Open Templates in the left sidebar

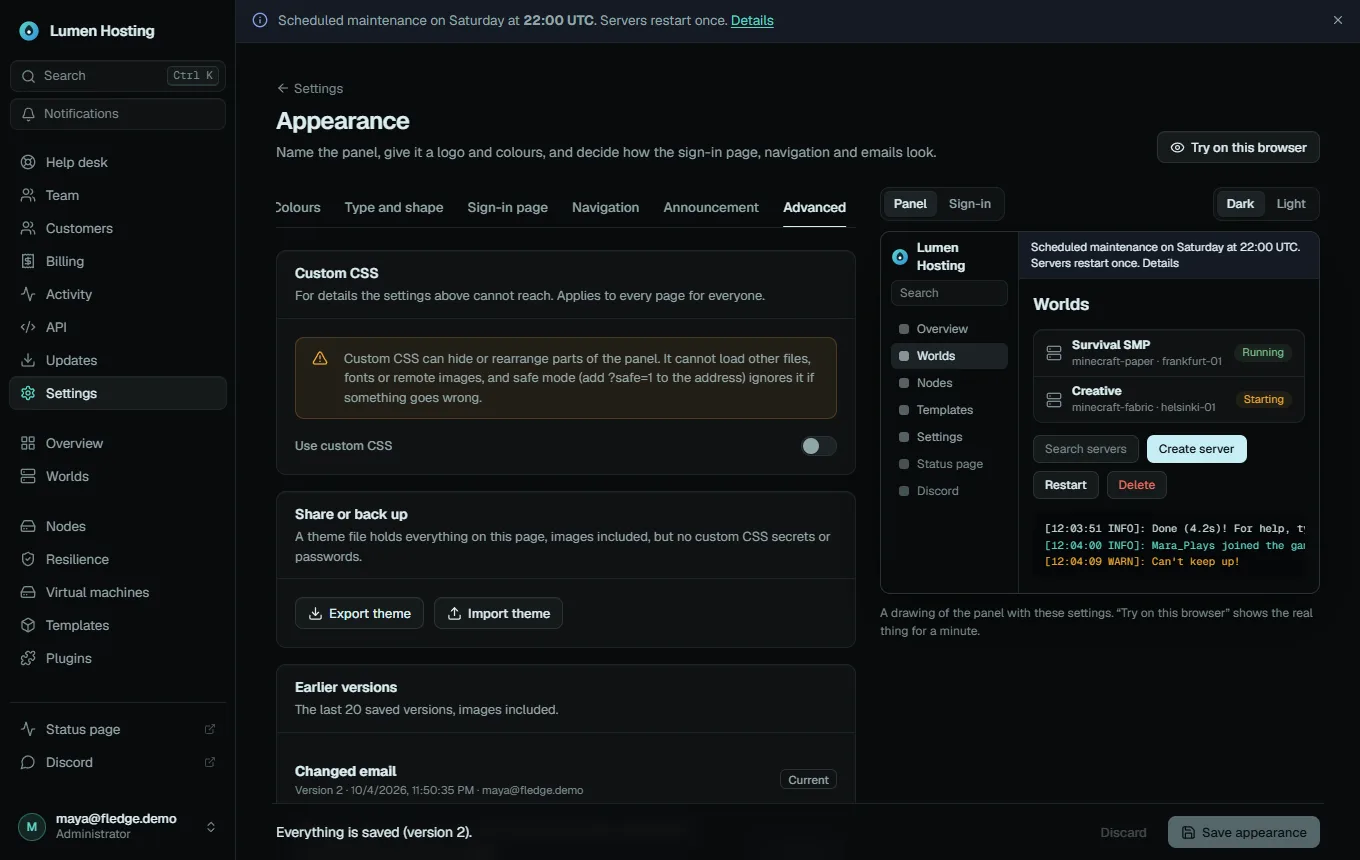118,625
